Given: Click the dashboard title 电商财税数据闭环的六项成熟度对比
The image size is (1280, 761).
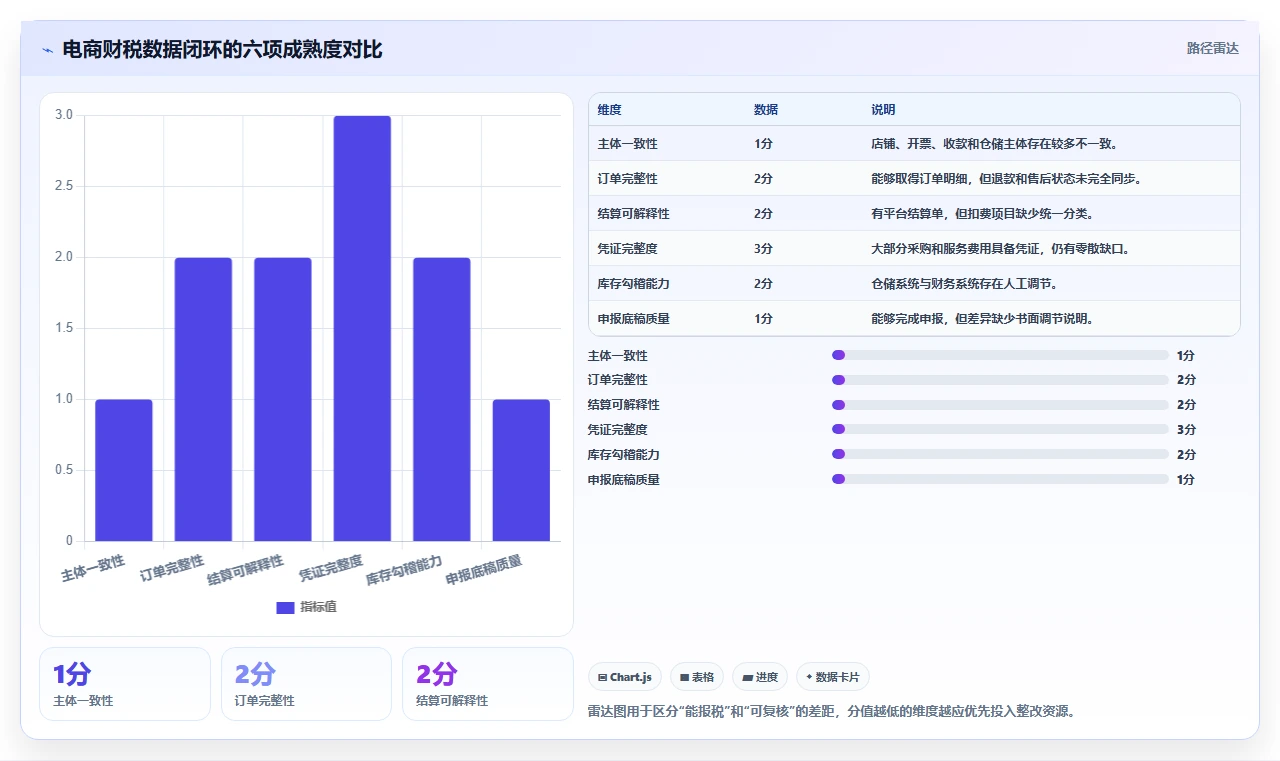Looking at the screenshot, I should point(222,50).
